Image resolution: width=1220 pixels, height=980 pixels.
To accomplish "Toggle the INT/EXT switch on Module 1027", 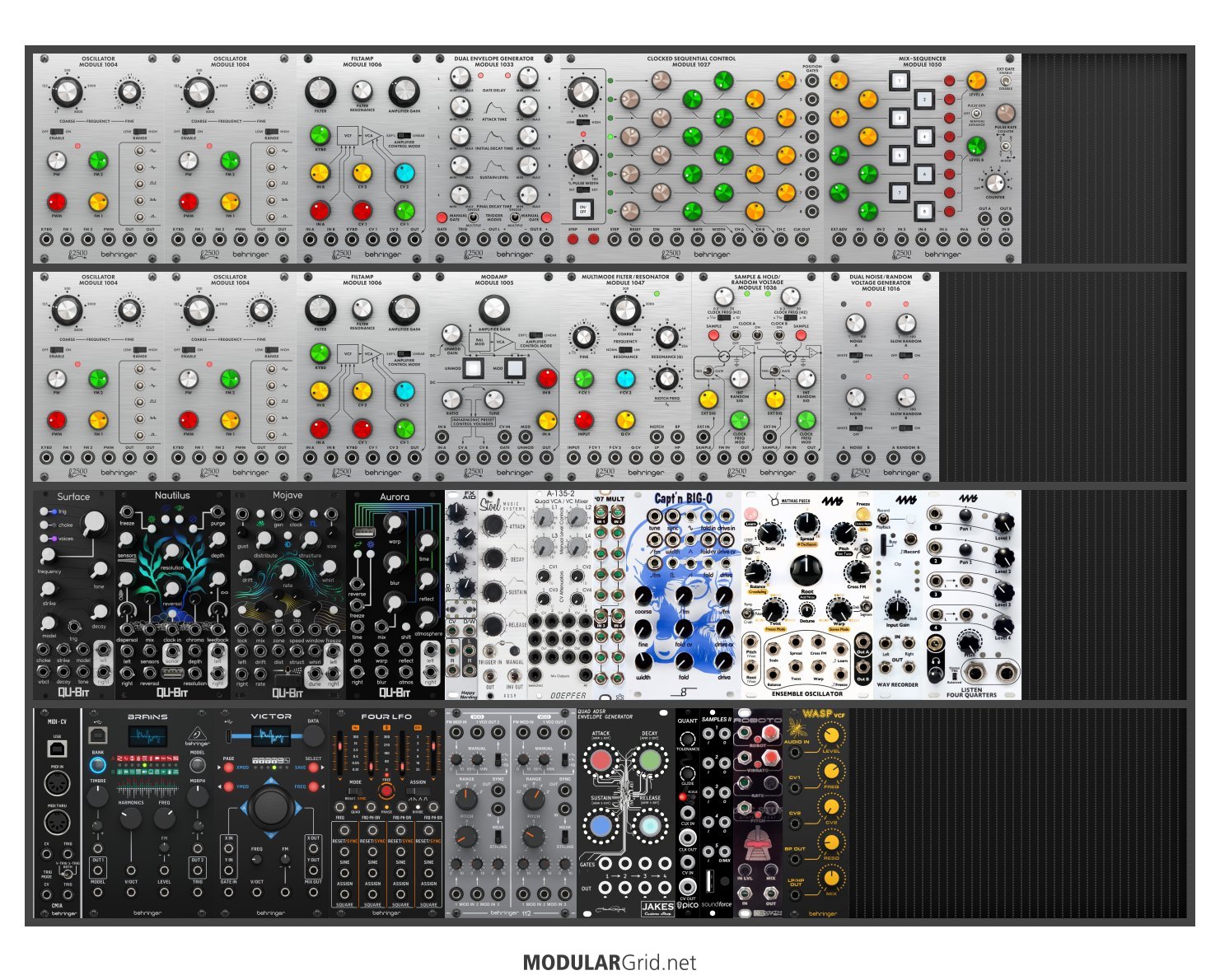I will (582, 190).
